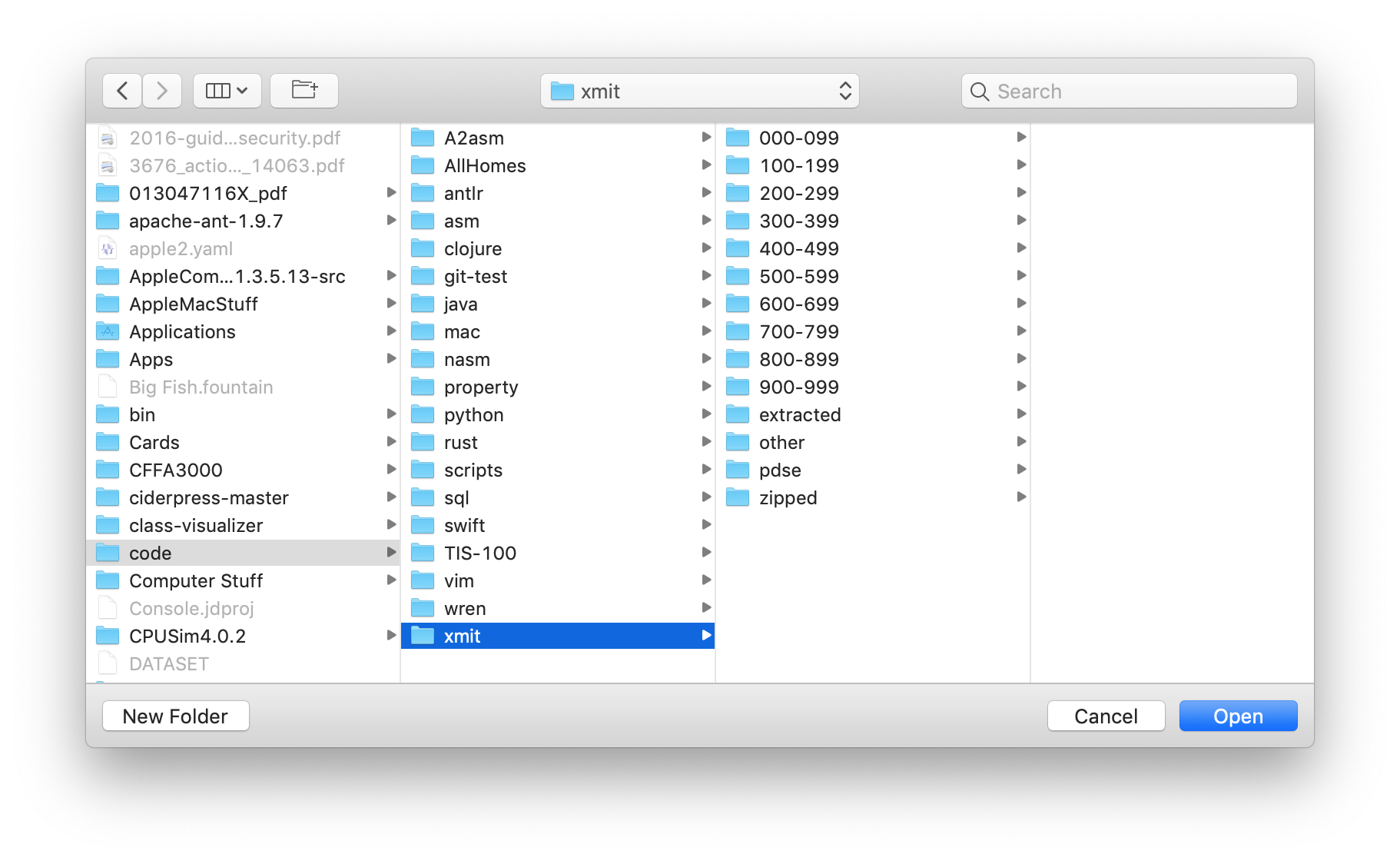
Task: Select the extracted folder icon
Action: pyautogui.click(x=738, y=414)
